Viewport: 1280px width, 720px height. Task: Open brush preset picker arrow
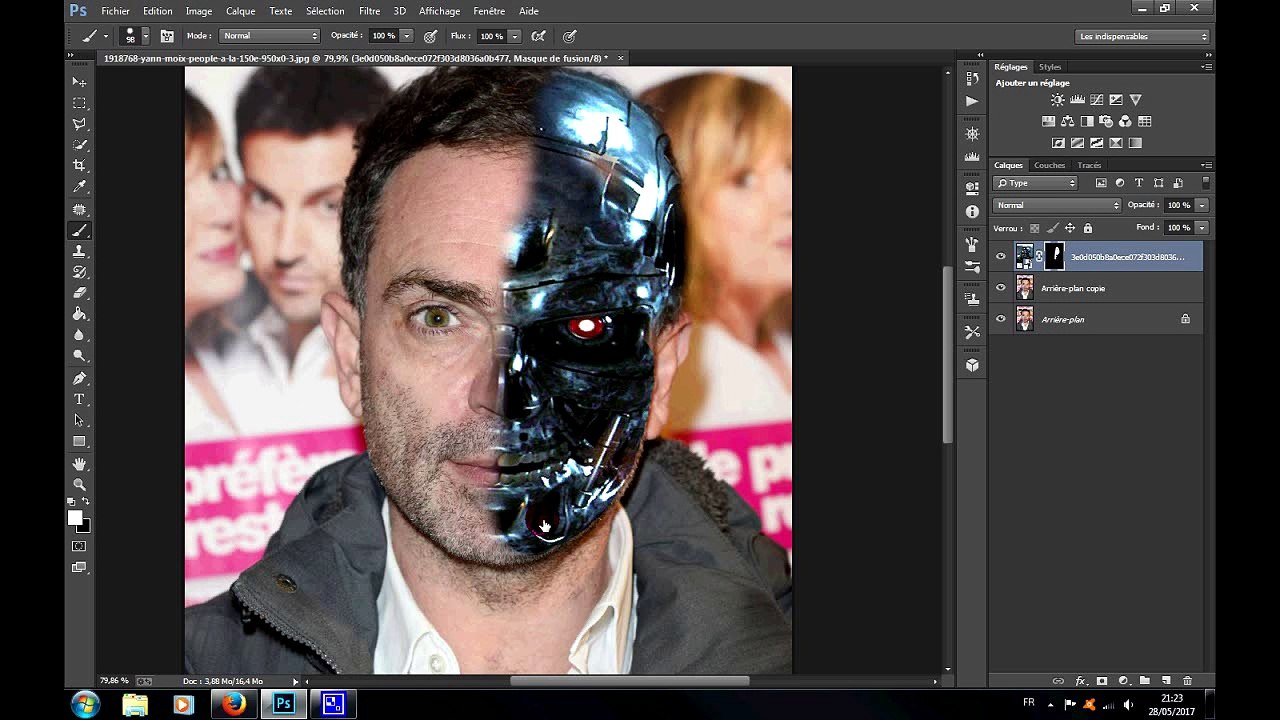tap(145, 36)
